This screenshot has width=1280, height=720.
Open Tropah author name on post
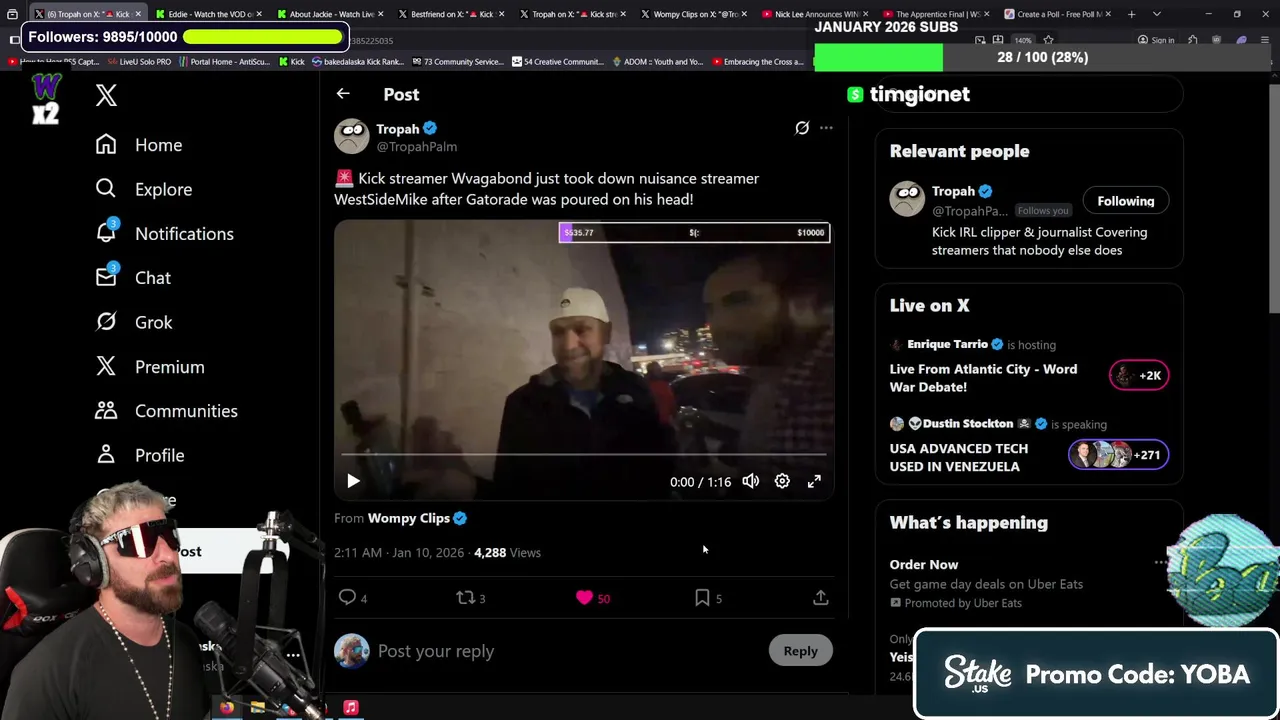pyautogui.click(x=398, y=129)
